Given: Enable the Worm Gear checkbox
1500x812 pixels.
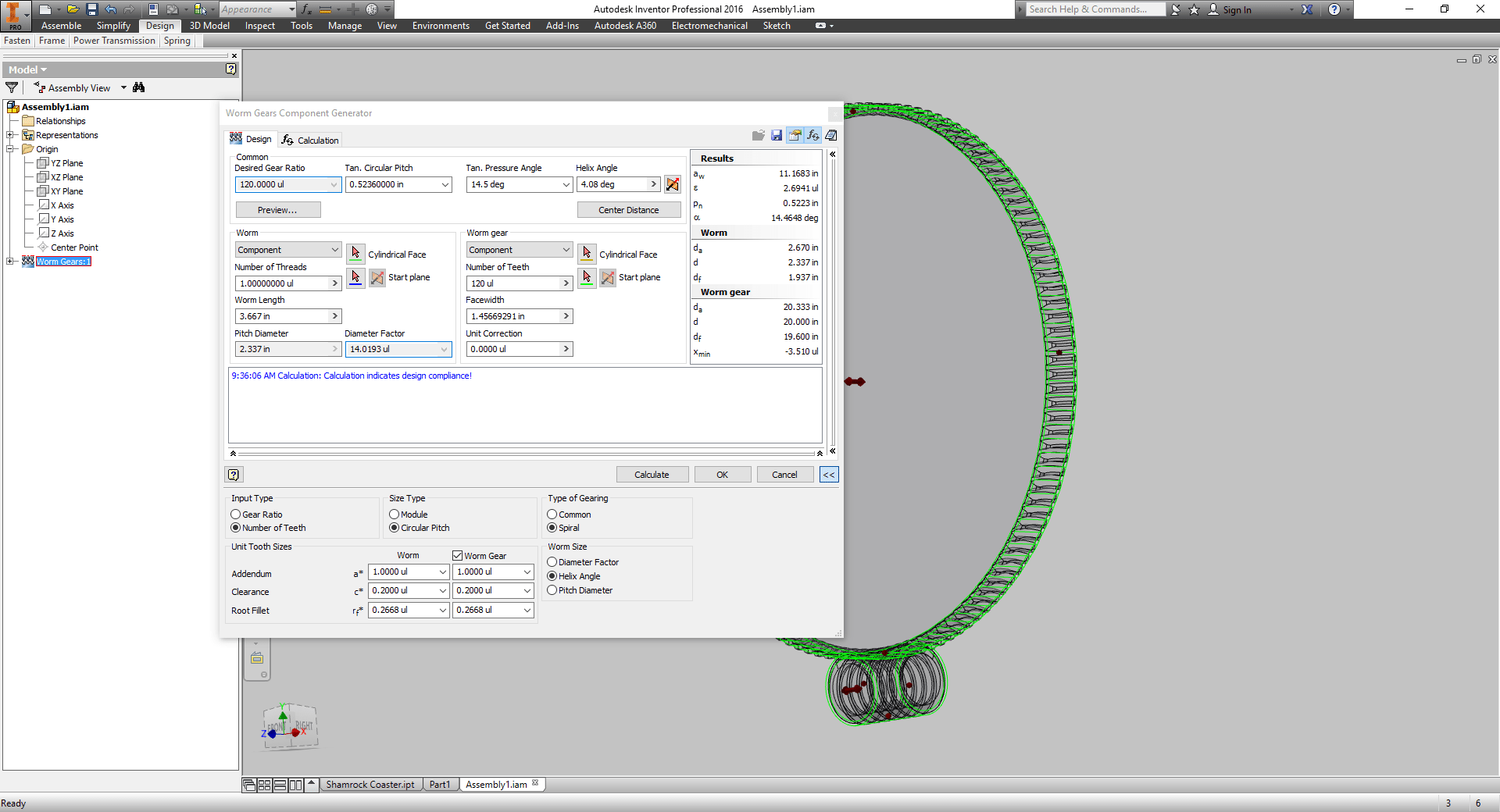Looking at the screenshot, I should point(457,555).
